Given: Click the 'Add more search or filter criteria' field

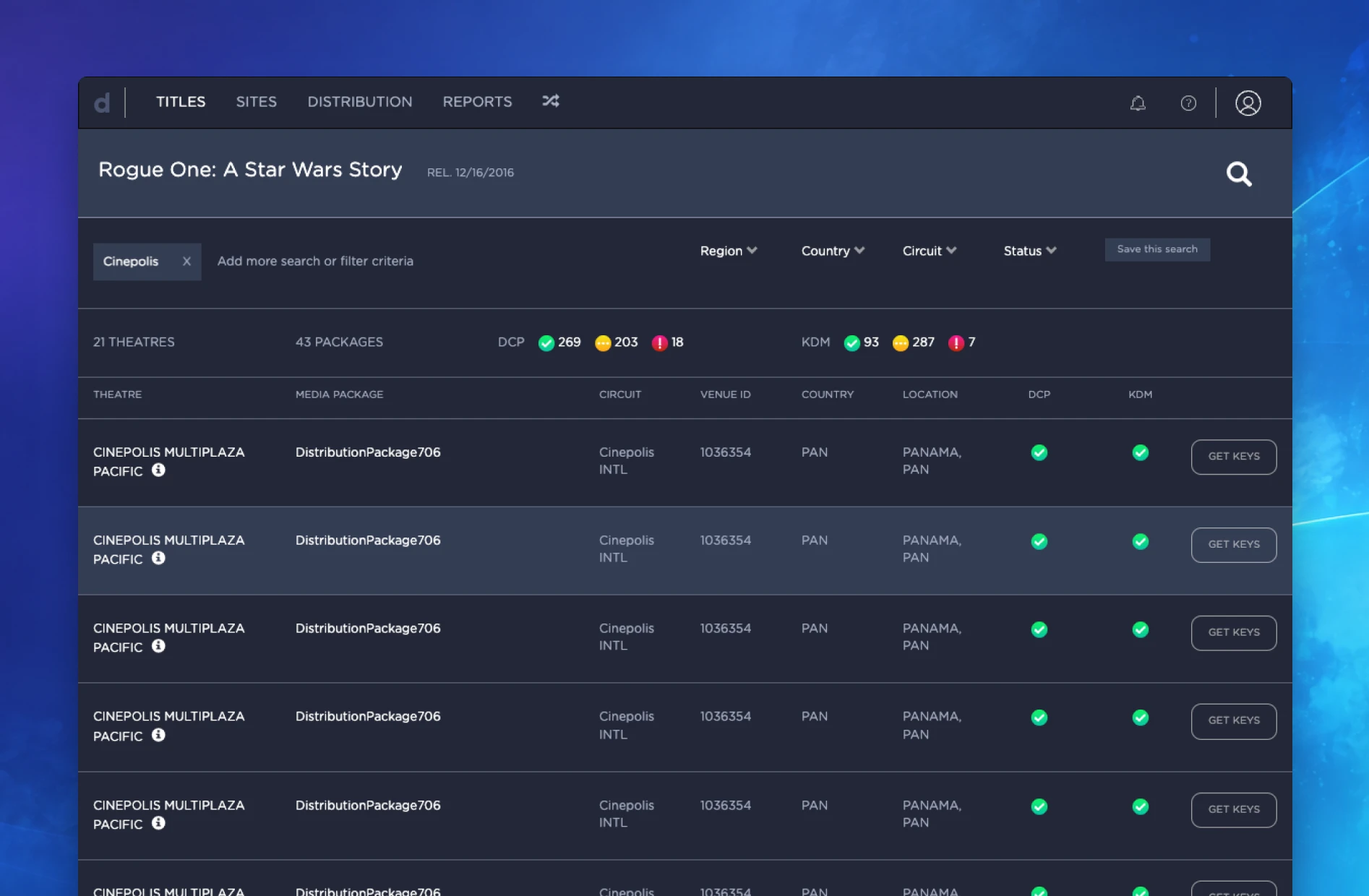Looking at the screenshot, I should tap(315, 262).
